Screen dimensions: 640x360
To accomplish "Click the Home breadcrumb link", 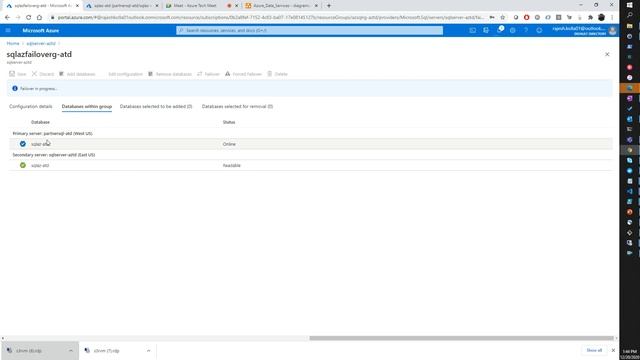I will pos(13,43).
